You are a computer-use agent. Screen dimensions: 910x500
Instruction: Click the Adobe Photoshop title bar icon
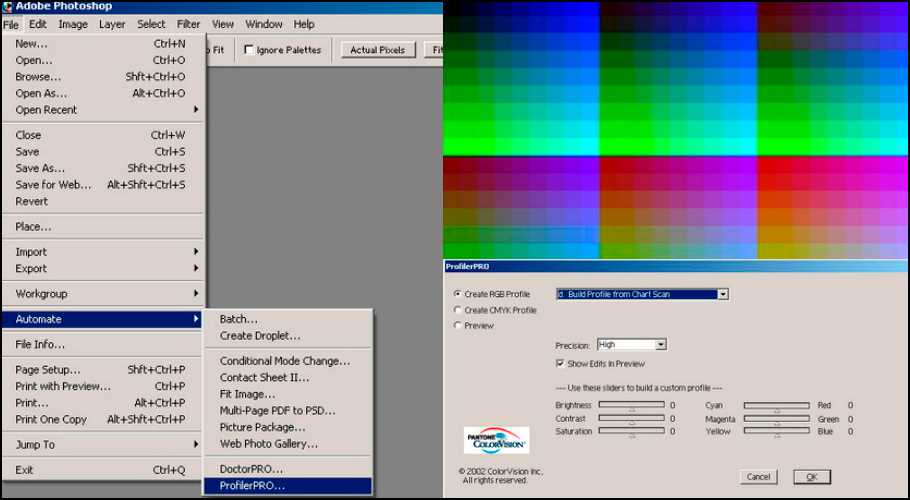[7, 7]
